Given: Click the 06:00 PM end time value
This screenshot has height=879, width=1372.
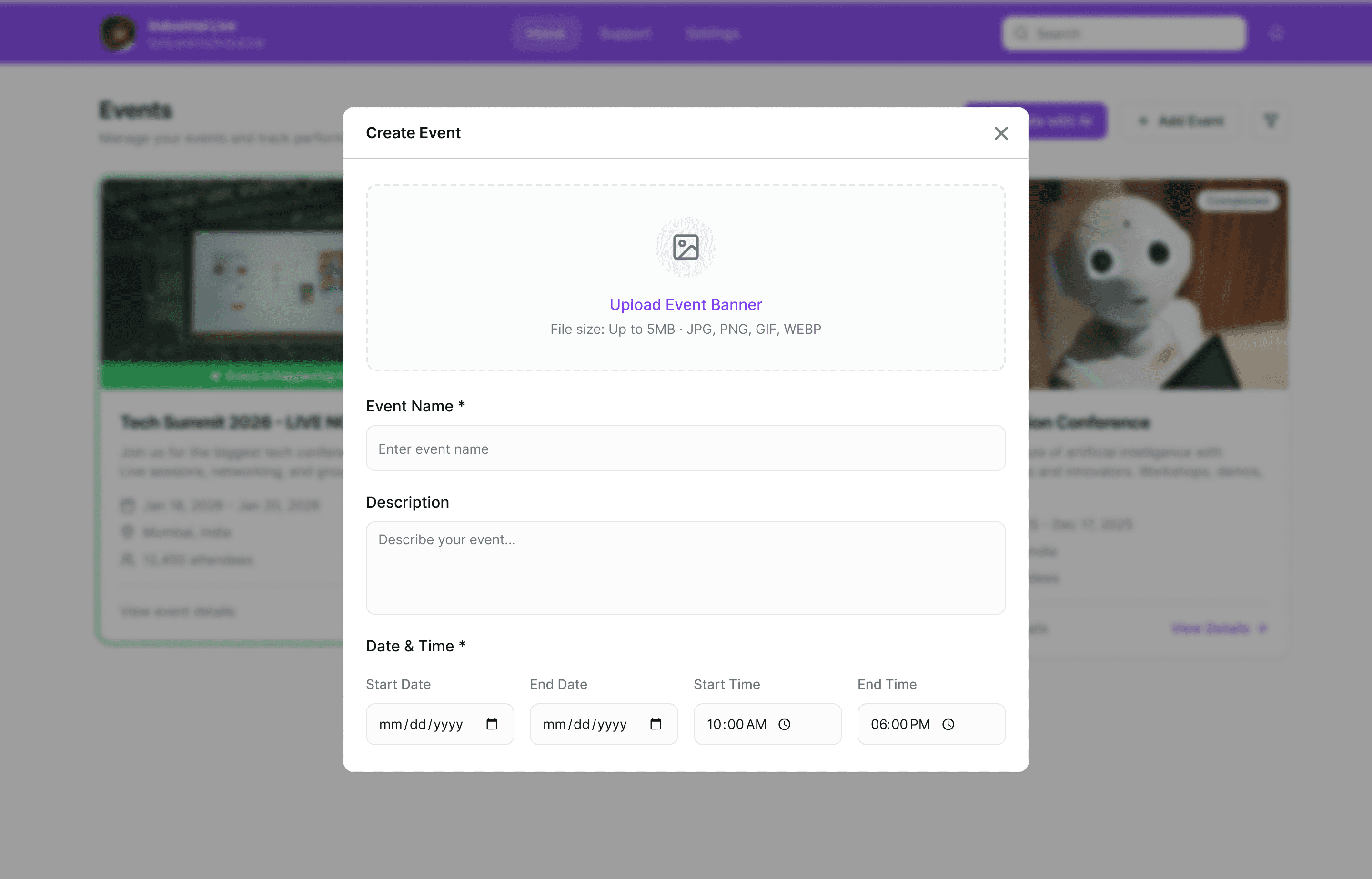Looking at the screenshot, I should tap(900, 724).
